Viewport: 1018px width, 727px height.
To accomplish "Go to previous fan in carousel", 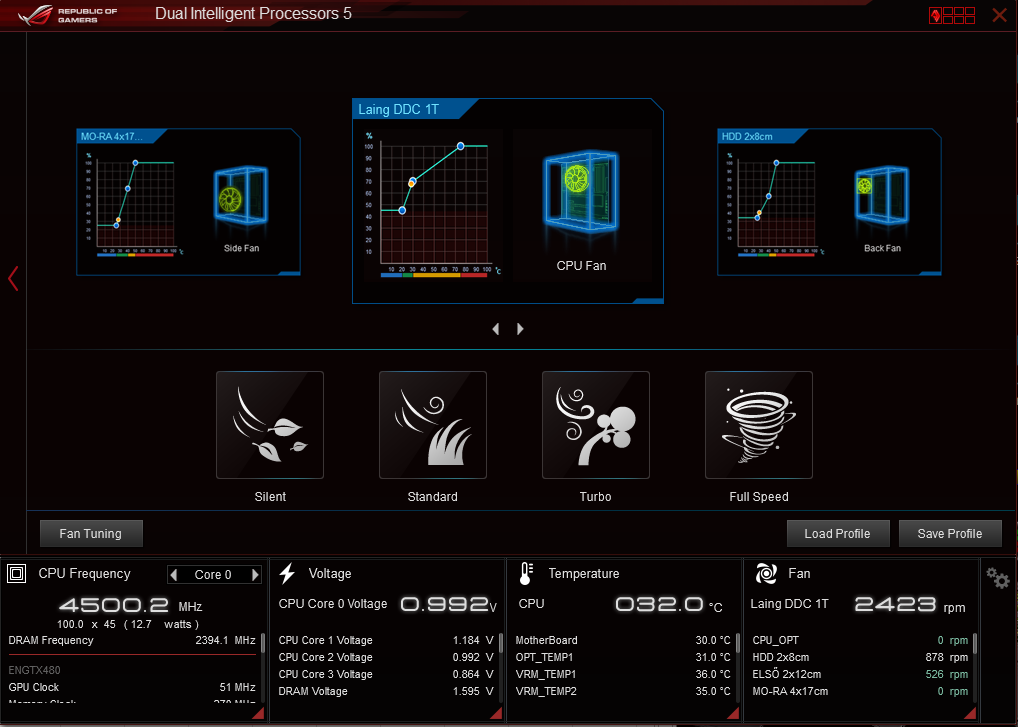I will pos(496,329).
